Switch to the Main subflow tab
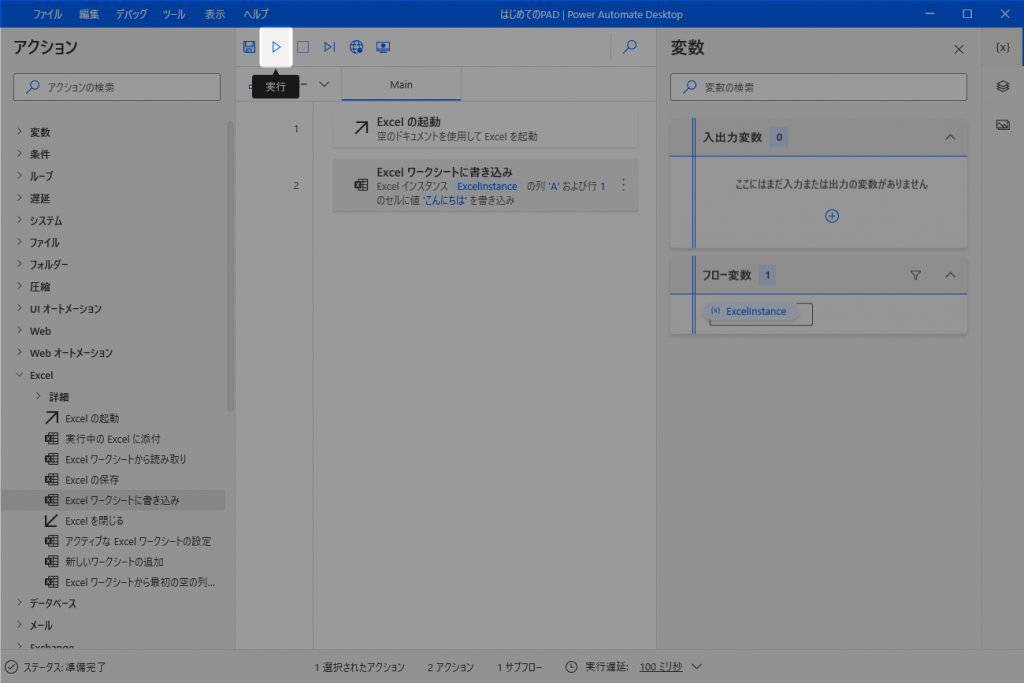Image resolution: width=1024 pixels, height=683 pixels. click(x=401, y=85)
